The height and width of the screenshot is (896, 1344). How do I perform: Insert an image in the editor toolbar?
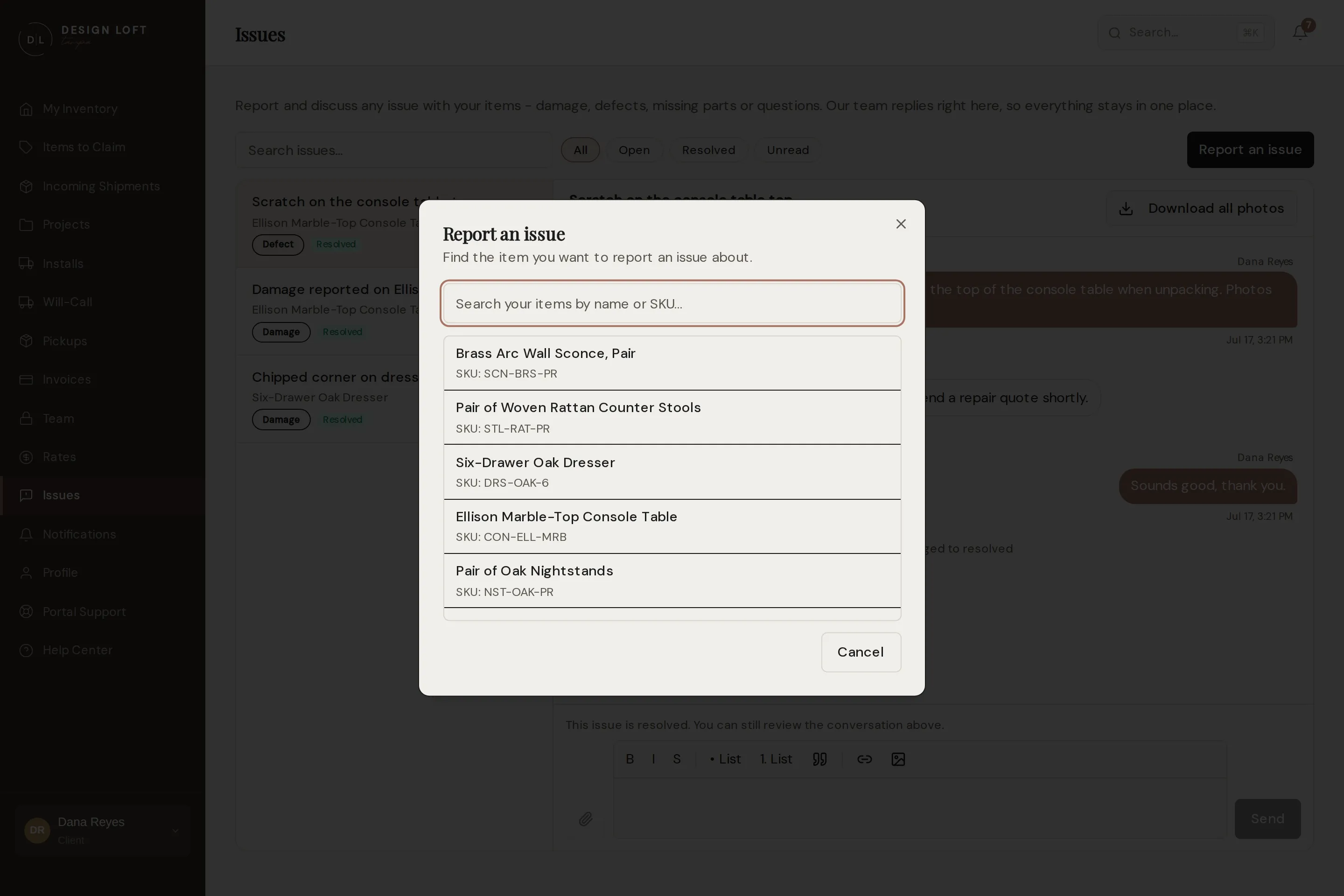coord(898,759)
